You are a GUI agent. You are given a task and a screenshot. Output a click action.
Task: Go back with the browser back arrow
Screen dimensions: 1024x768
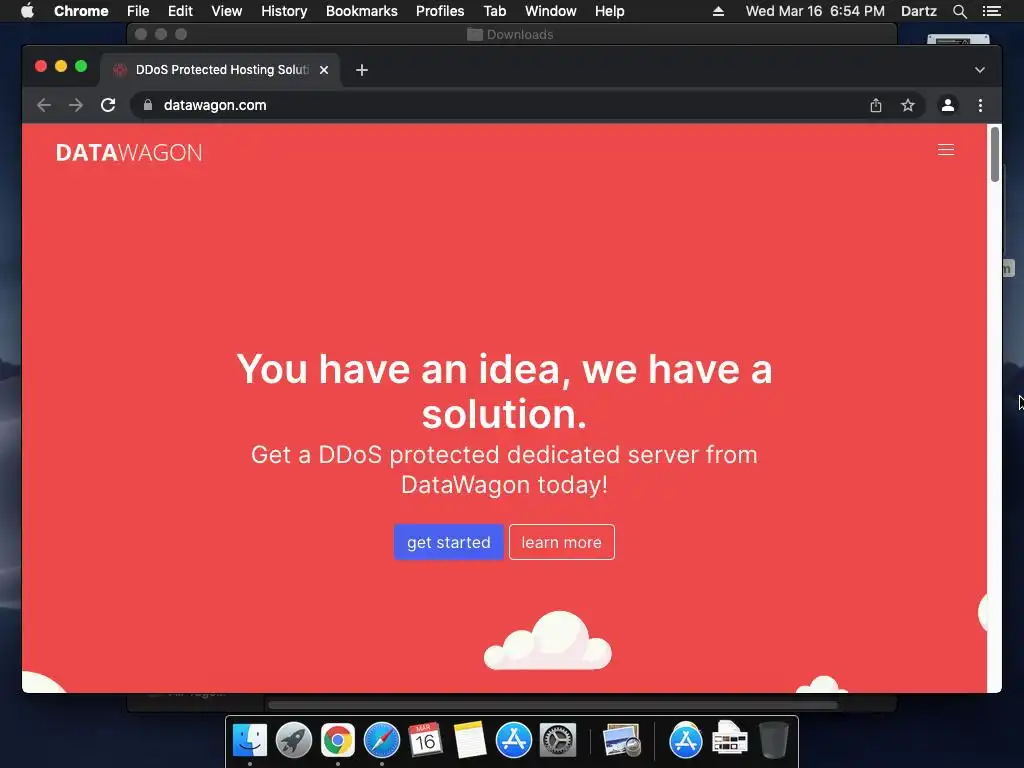pos(44,105)
